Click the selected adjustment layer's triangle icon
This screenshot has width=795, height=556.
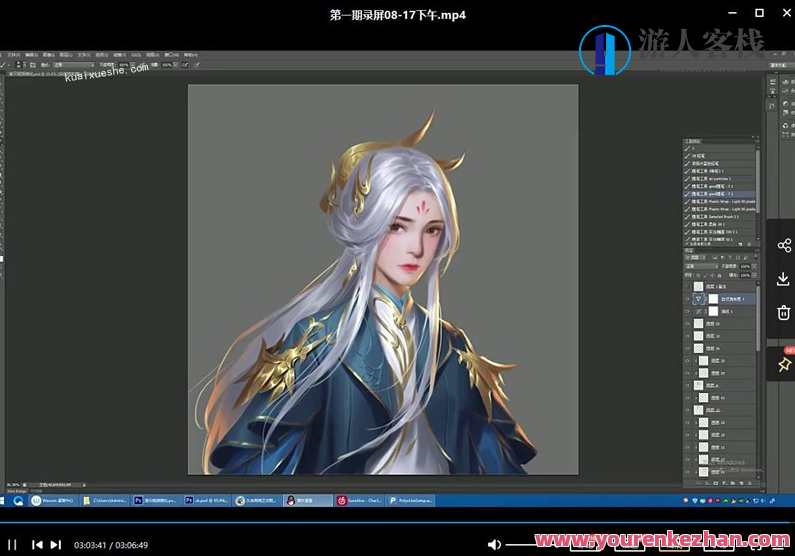click(x=698, y=299)
